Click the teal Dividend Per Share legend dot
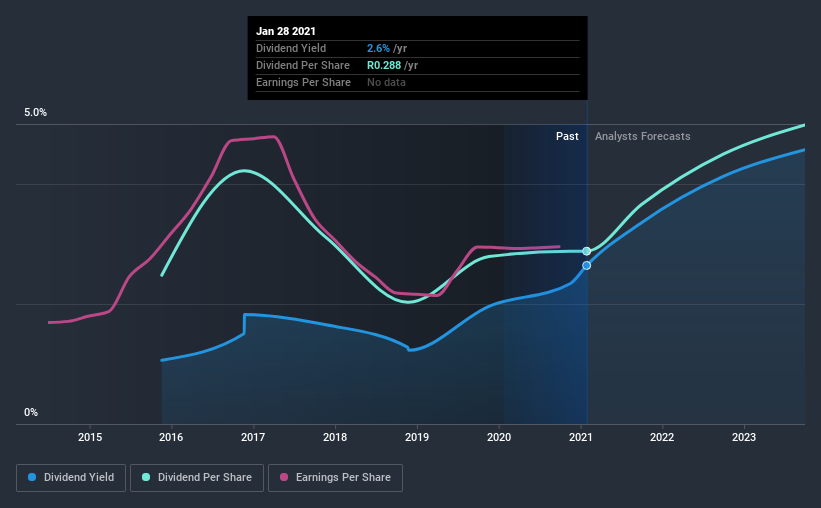Screen dimensions: 821x508 click(x=146, y=477)
